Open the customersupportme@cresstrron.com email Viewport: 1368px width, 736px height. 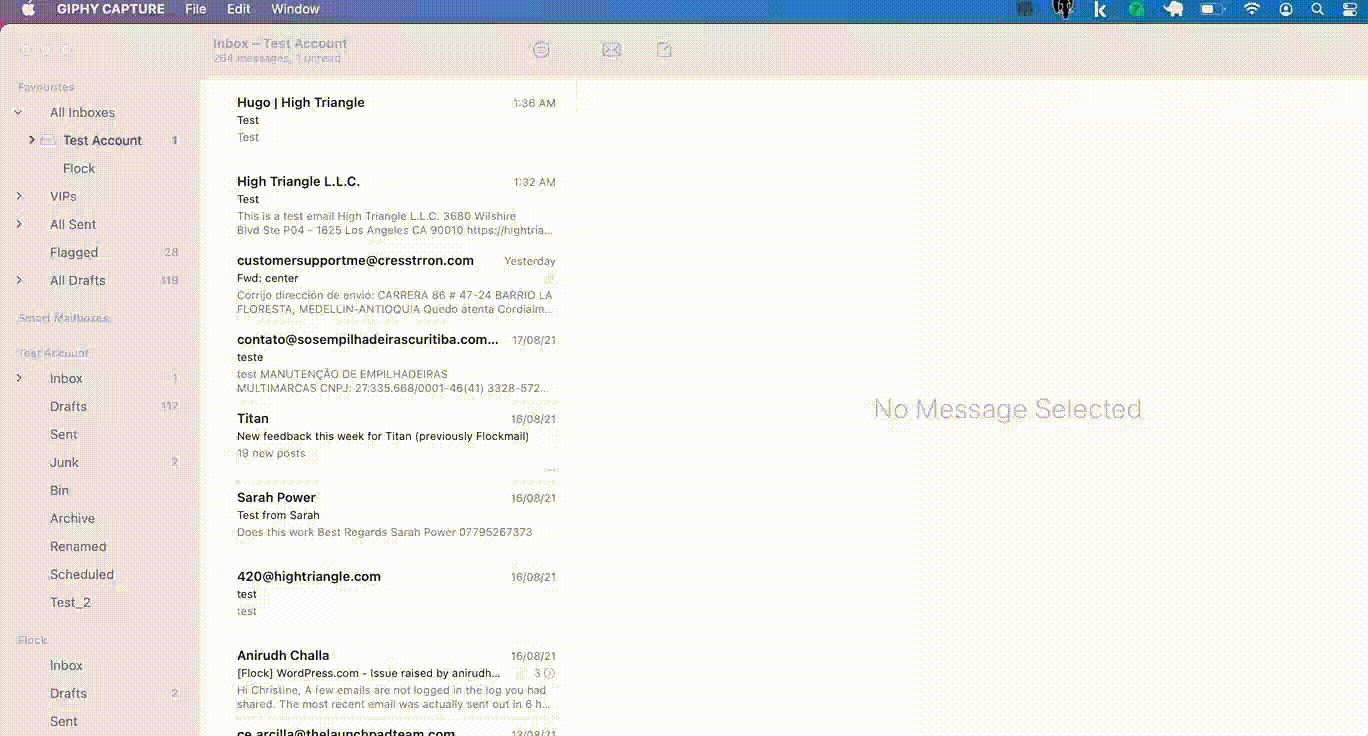point(396,286)
